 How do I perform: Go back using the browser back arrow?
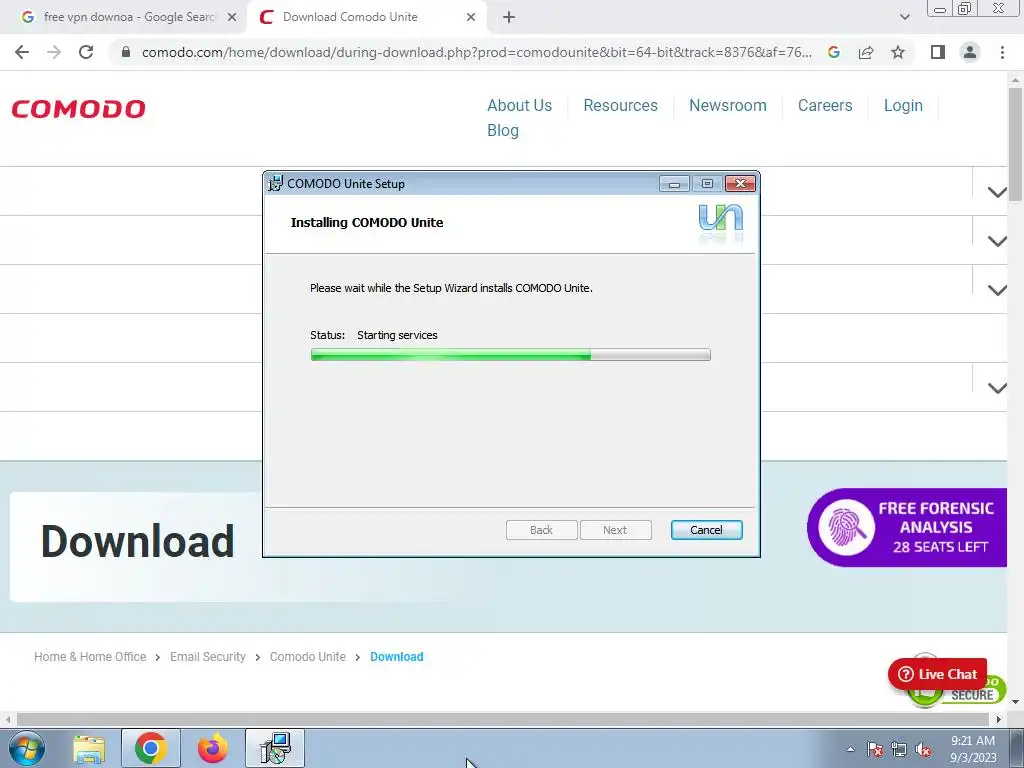pyautogui.click(x=22, y=52)
